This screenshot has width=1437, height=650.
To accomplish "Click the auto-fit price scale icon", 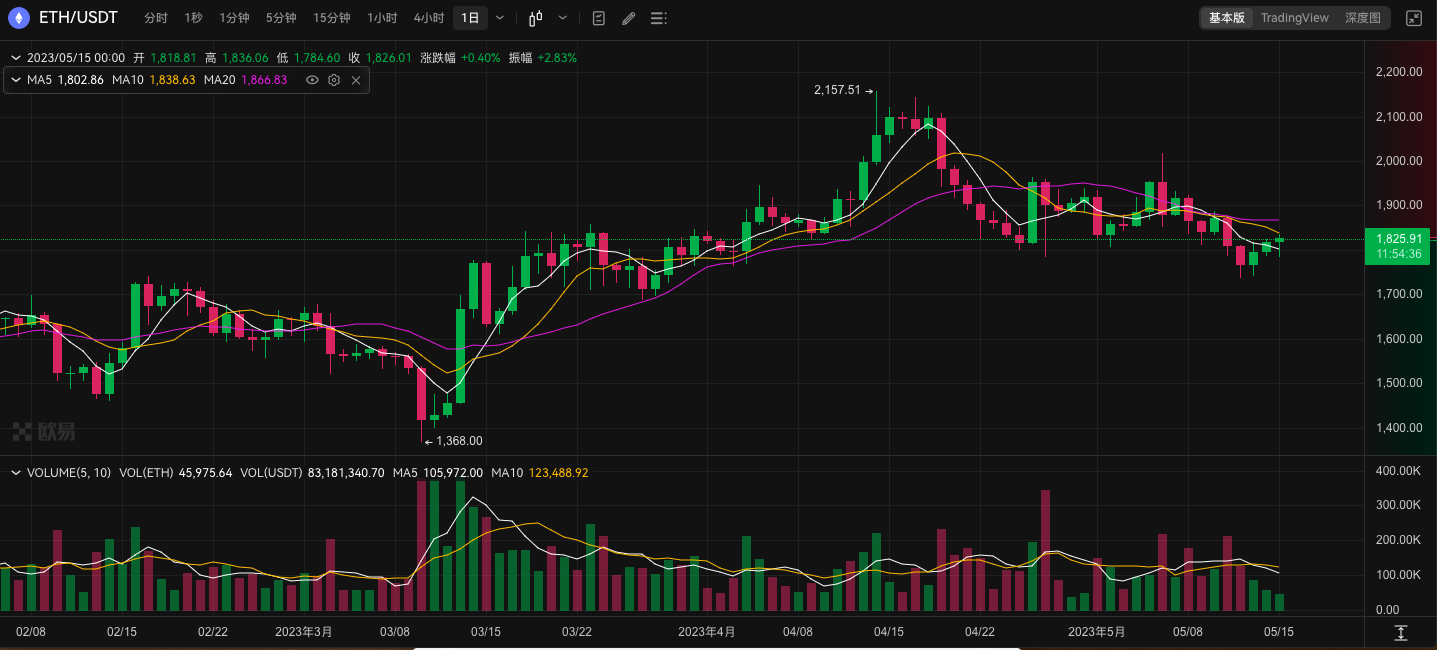I will click(x=1401, y=633).
